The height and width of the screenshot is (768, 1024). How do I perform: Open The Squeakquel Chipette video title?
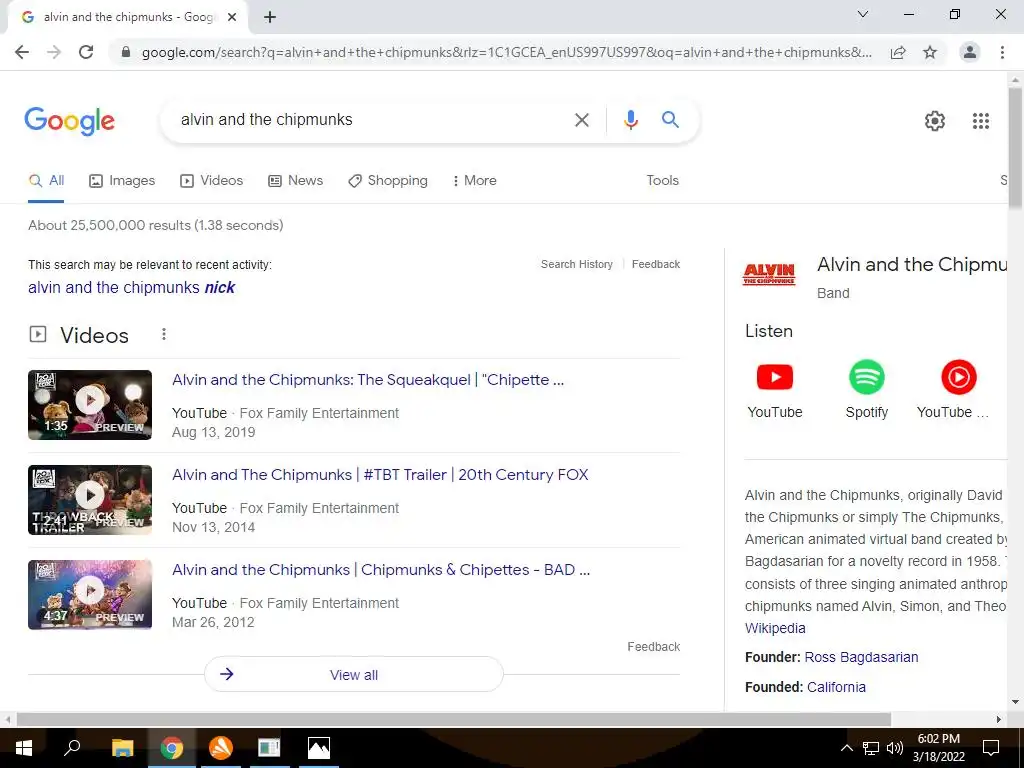pos(368,380)
